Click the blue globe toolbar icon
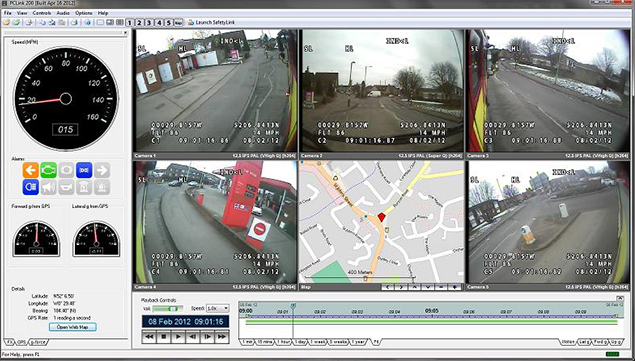The height and width of the screenshot is (361, 635). (87, 23)
